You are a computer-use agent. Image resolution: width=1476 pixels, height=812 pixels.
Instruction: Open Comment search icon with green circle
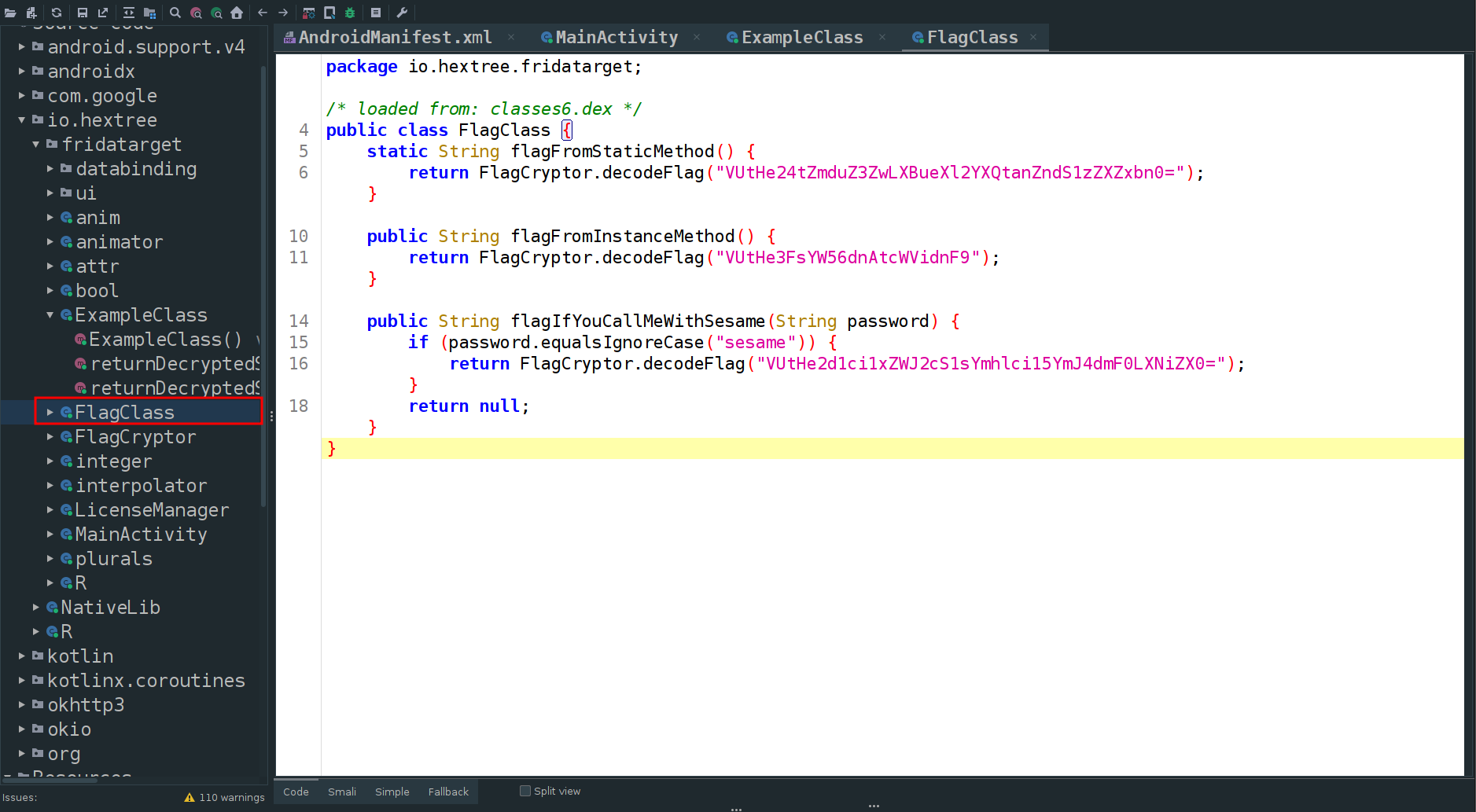point(216,13)
